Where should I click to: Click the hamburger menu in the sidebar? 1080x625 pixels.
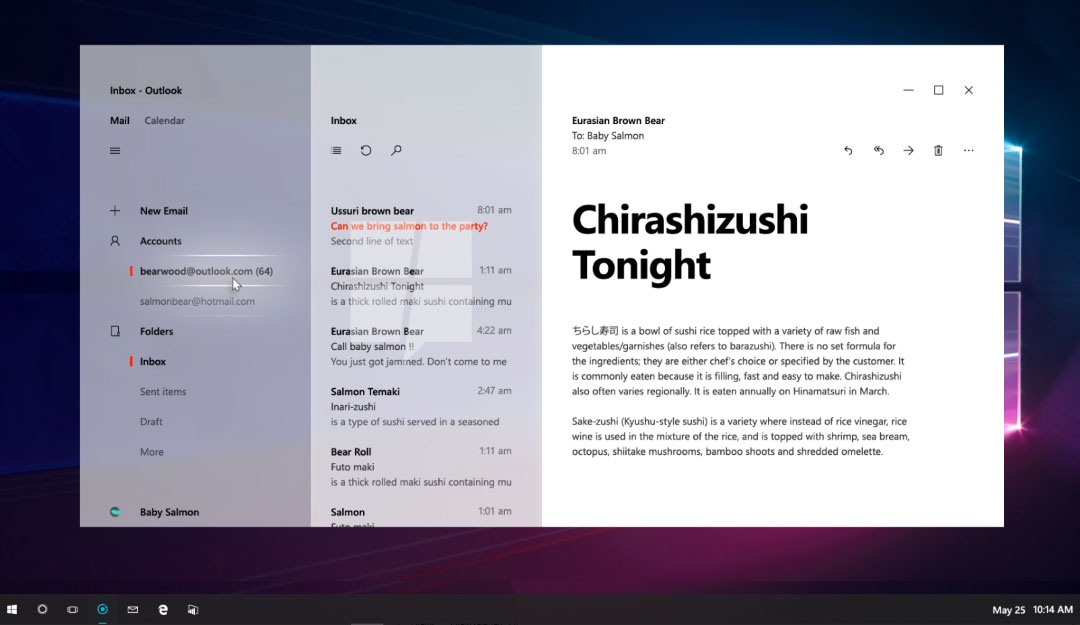(x=115, y=149)
